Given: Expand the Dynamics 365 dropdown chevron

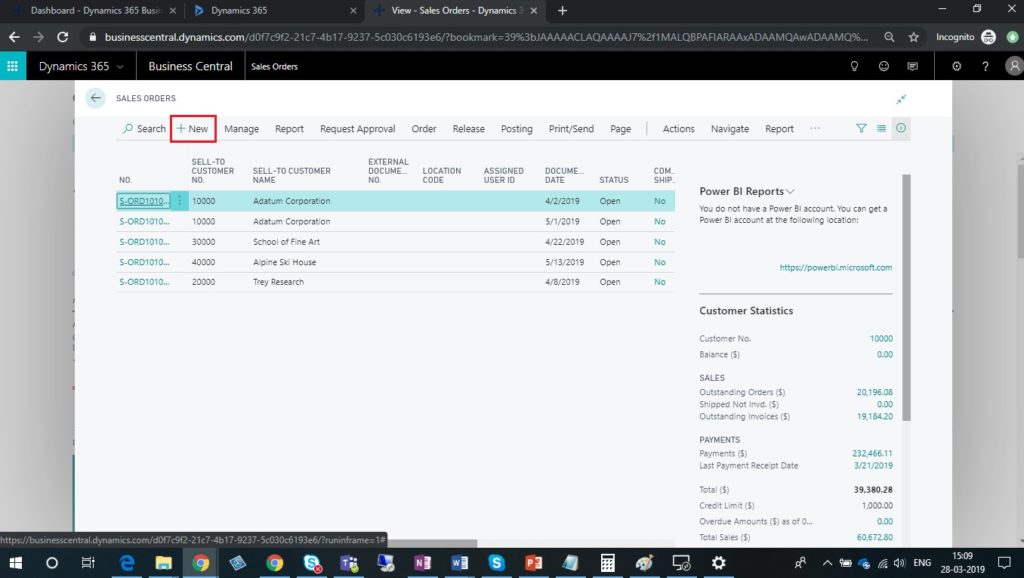Looking at the screenshot, I should point(120,67).
